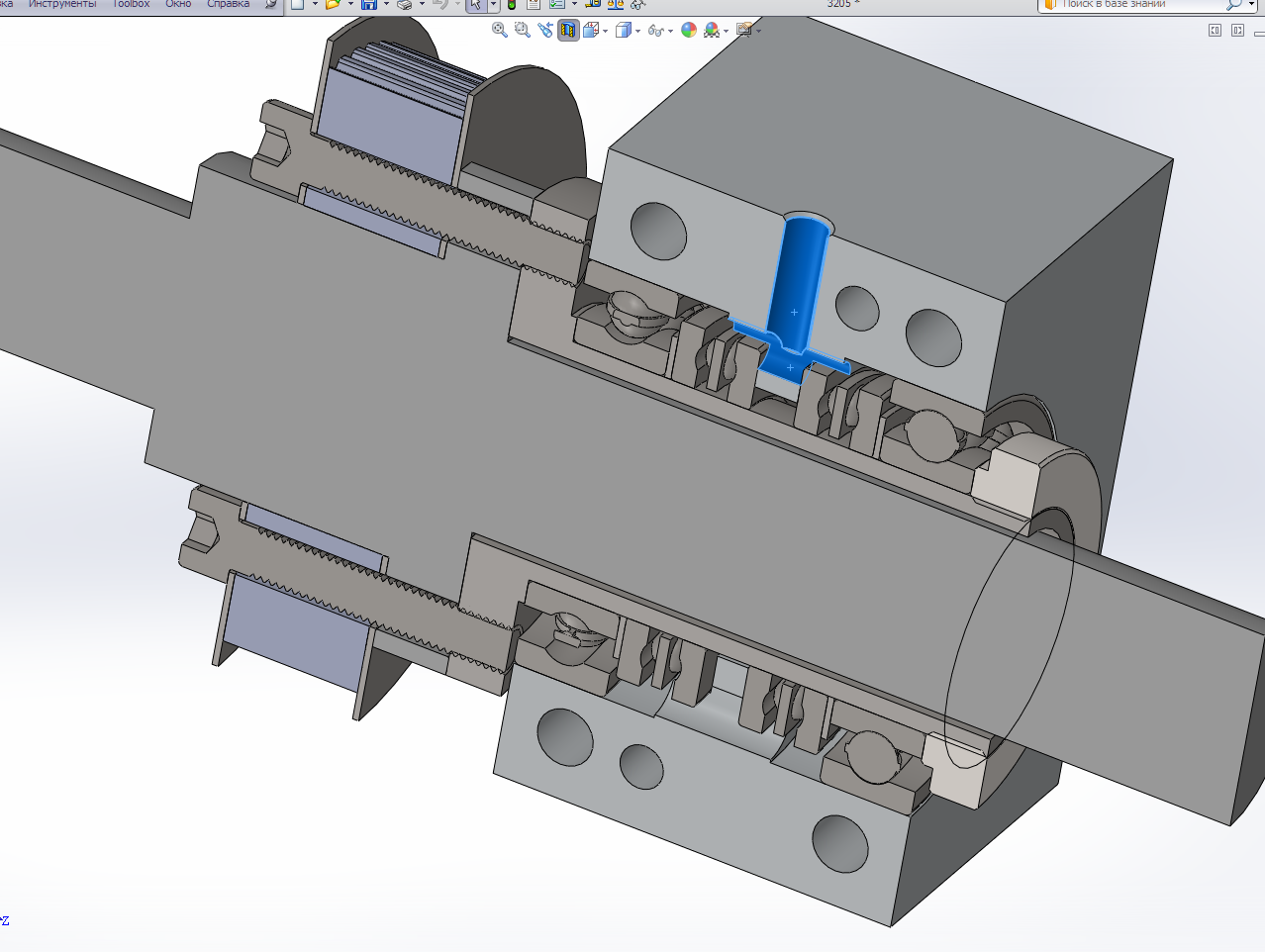Image resolution: width=1265 pixels, height=952 pixels.
Task: Expand the Save dropdown arrow
Action: click(x=386, y=4)
